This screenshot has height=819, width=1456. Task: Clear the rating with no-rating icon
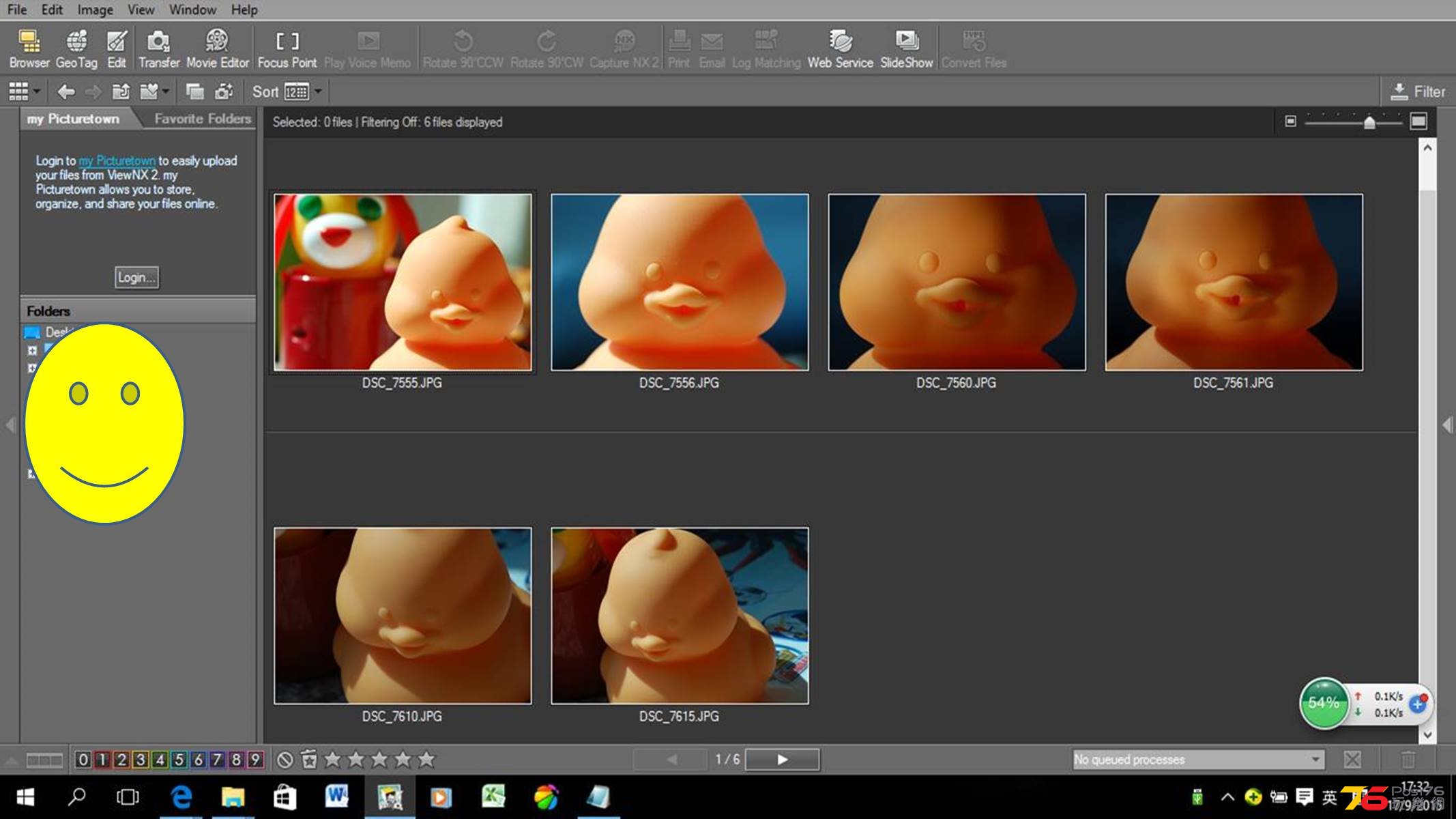(285, 760)
